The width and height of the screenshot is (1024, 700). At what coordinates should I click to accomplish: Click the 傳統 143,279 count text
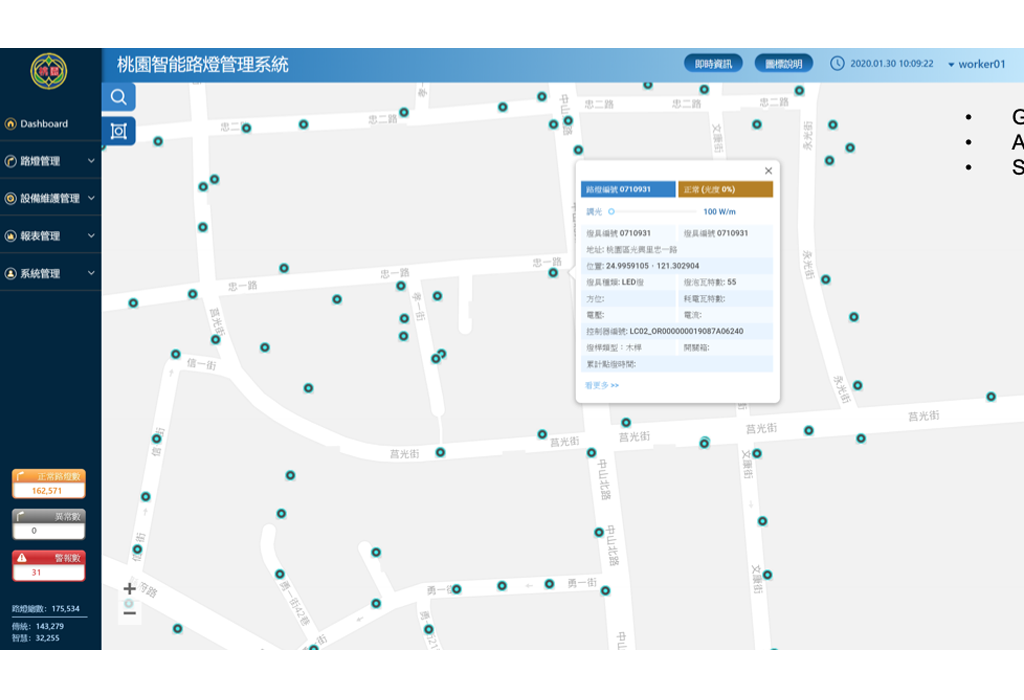pyautogui.click(x=37, y=626)
